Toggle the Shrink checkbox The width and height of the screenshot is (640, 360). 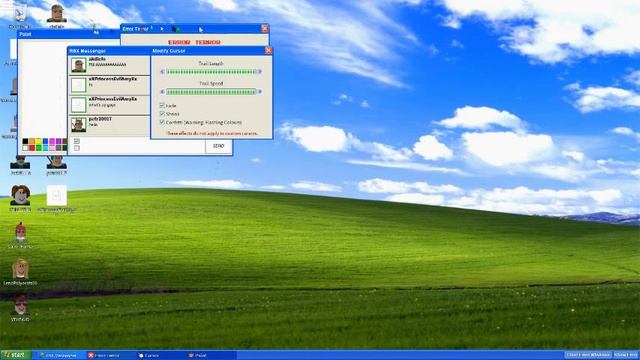[x=162, y=113]
